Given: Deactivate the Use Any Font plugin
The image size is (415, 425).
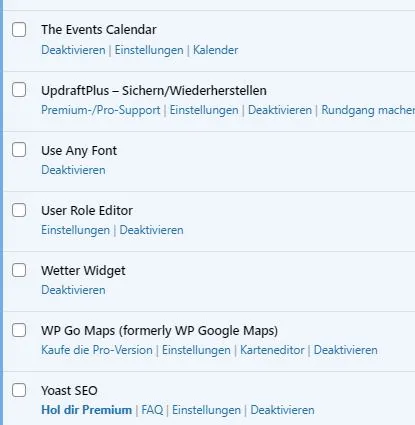Looking at the screenshot, I should [x=73, y=170].
